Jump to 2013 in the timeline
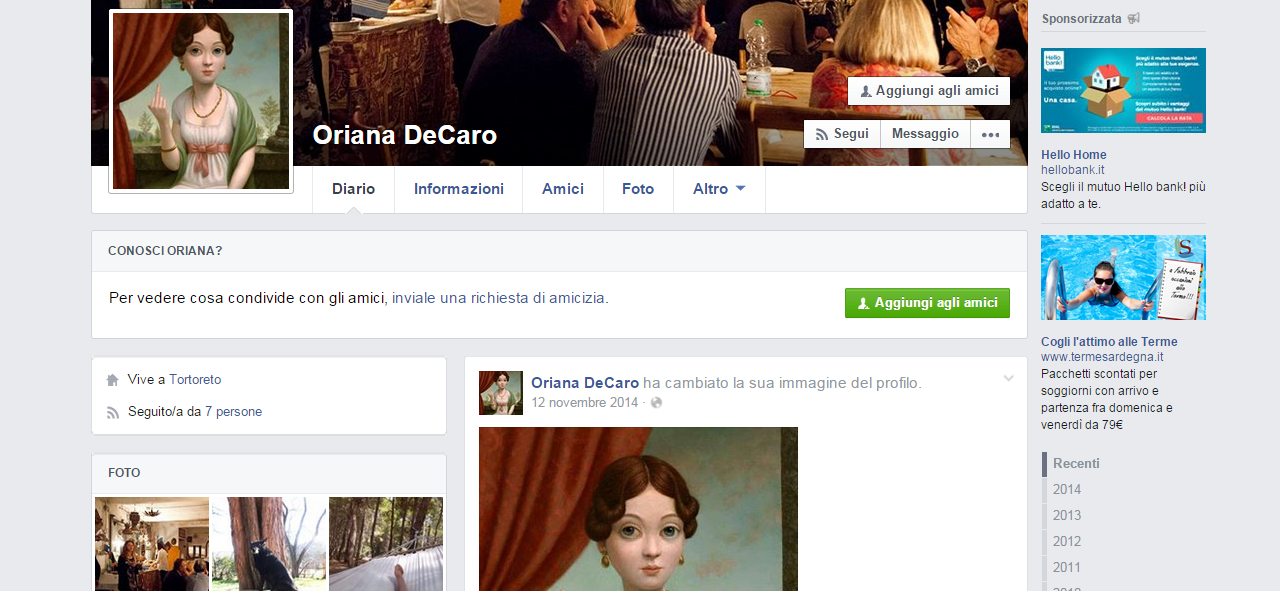Viewport: 1280px width, 591px height. (x=1067, y=516)
